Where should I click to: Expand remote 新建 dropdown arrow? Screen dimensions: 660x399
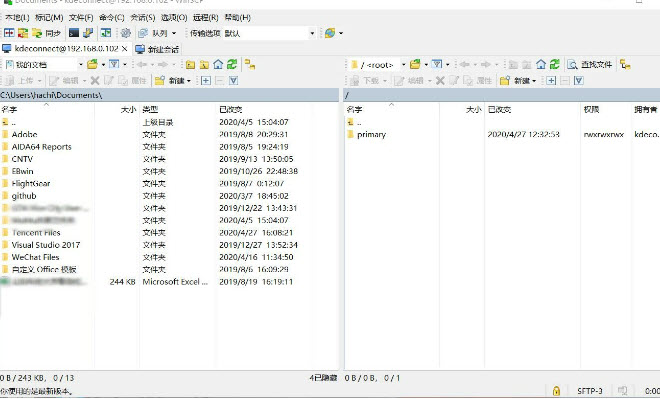(x=534, y=80)
